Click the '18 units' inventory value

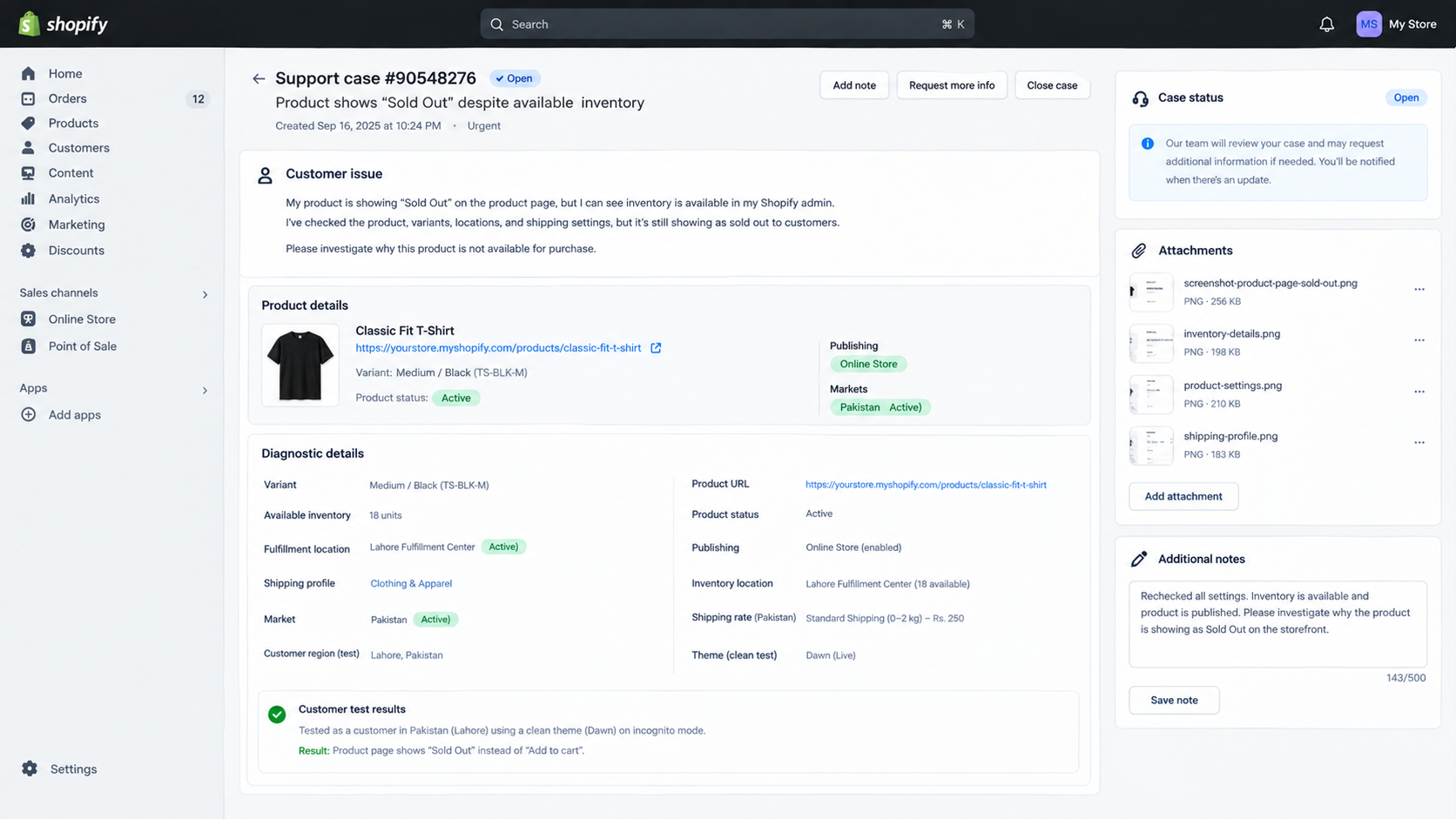tap(386, 515)
